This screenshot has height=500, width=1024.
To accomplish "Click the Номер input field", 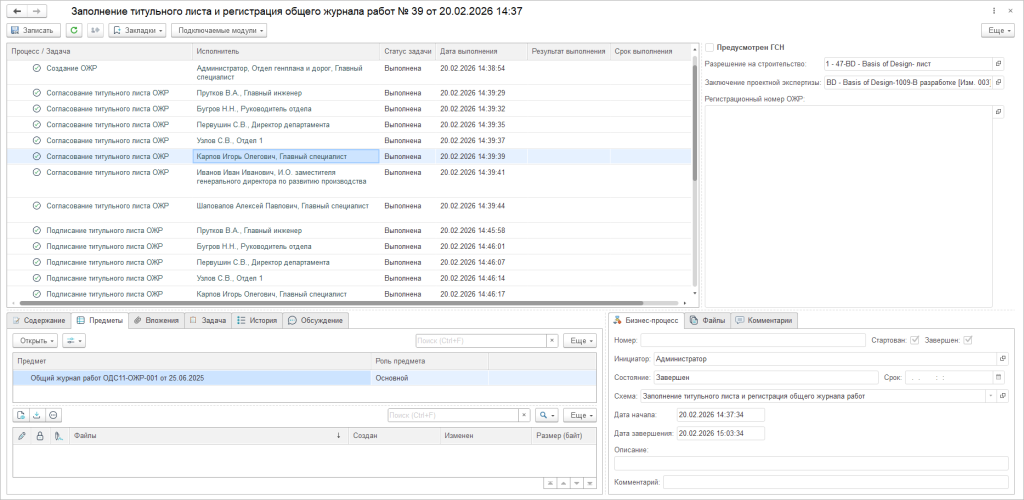I will [x=752, y=340].
